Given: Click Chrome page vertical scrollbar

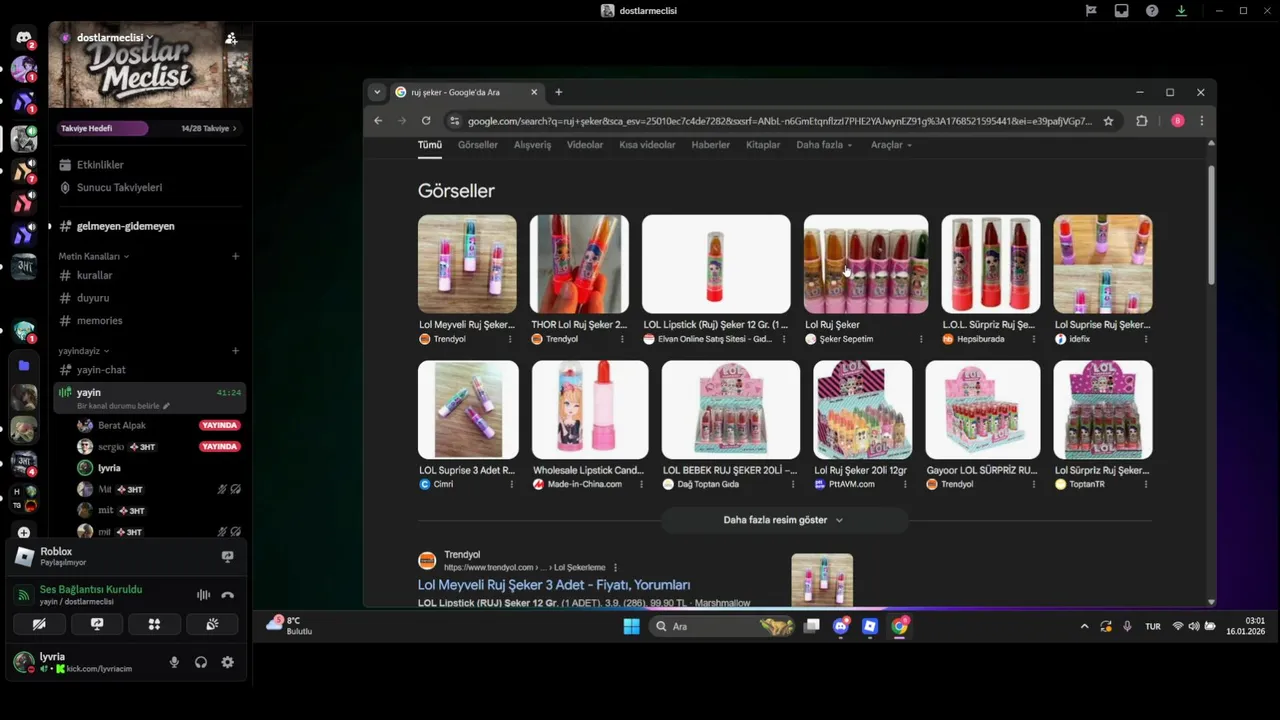Looking at the screenshot, I should coord(1211,223).
